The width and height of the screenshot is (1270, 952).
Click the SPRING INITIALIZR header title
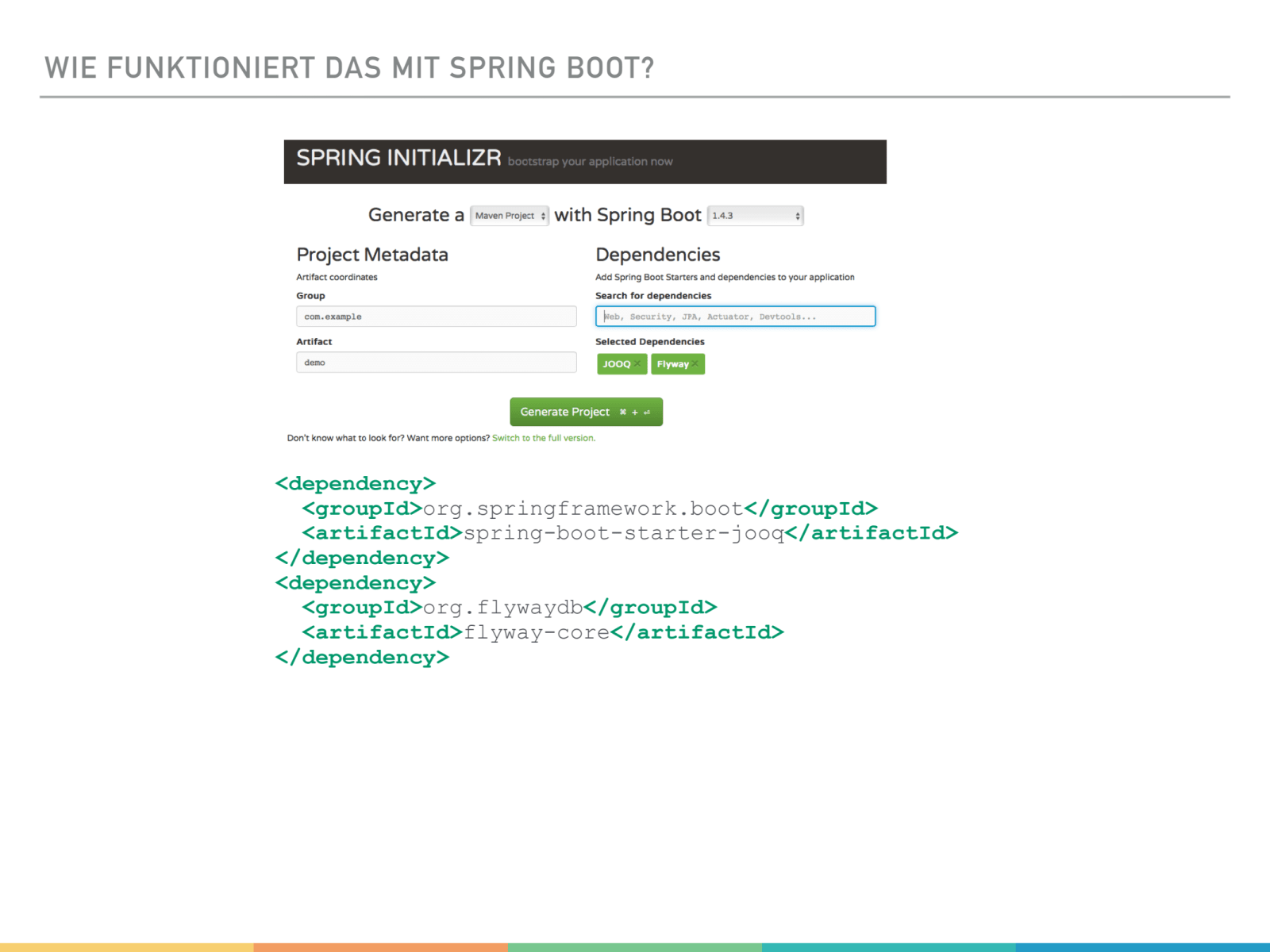(398, 158)
